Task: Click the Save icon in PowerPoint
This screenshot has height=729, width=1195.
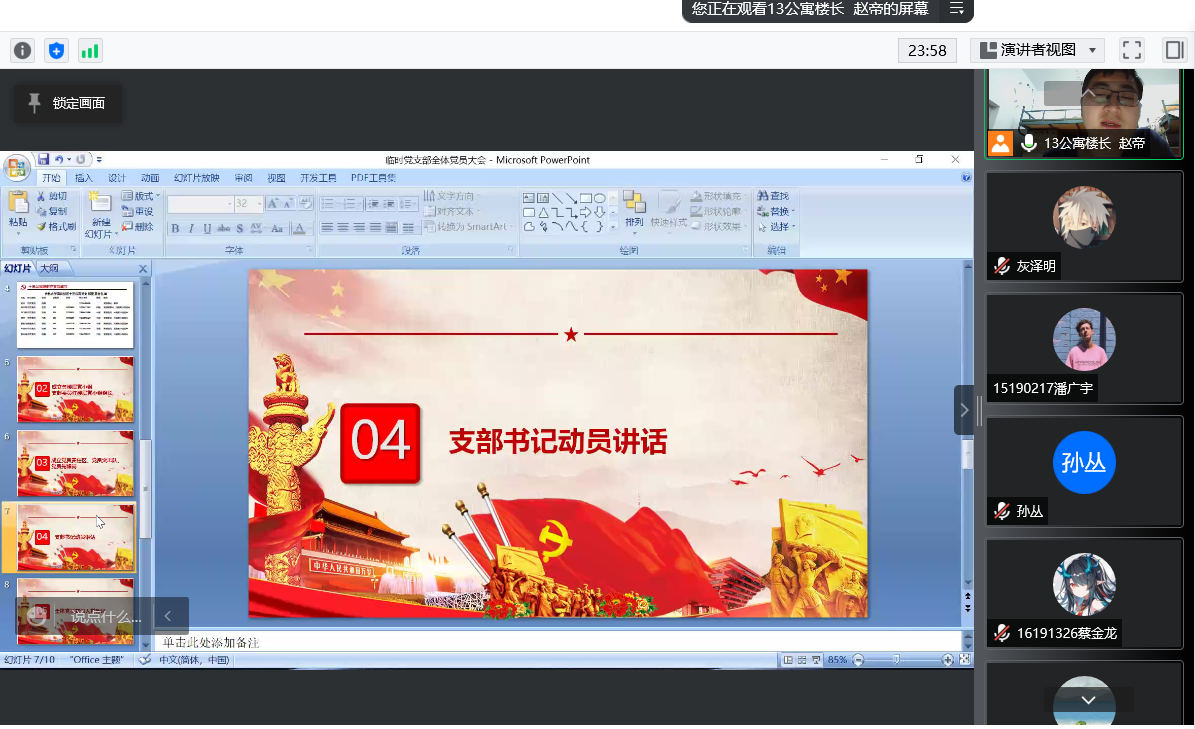Action: tap(43, 159)
